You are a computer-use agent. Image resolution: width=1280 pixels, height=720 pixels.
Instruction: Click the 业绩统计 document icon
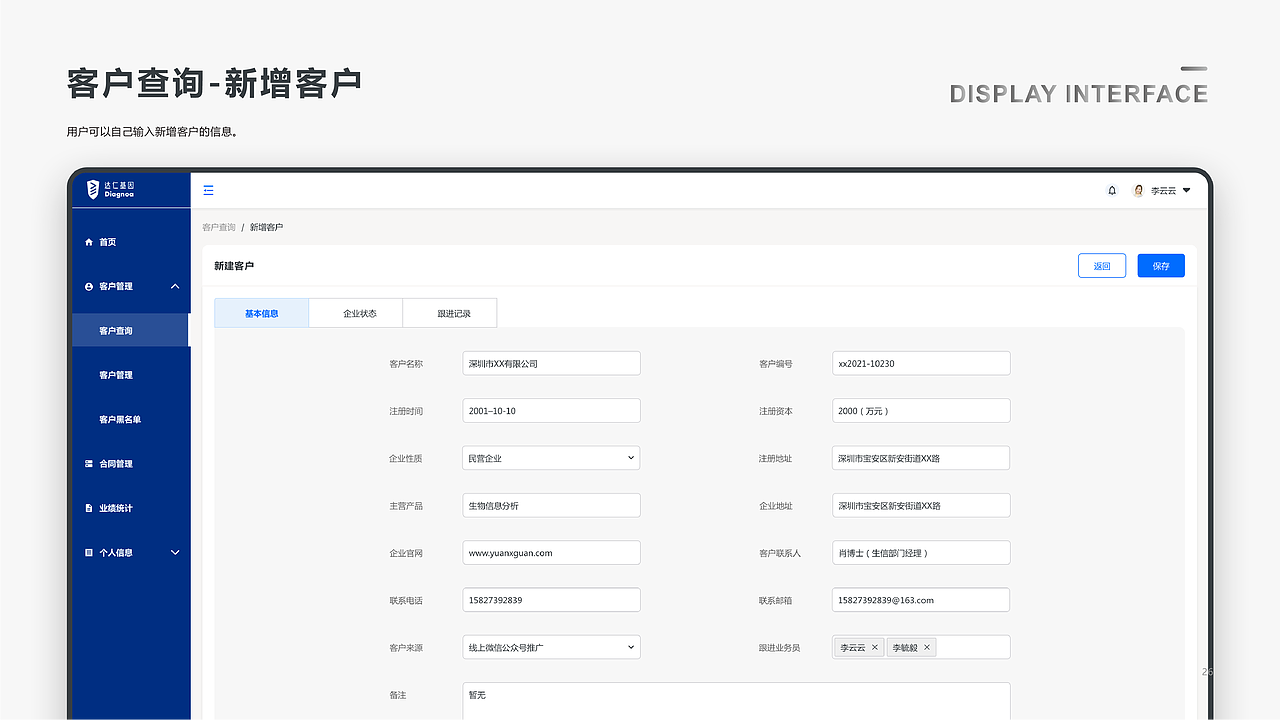coord(89,508)
